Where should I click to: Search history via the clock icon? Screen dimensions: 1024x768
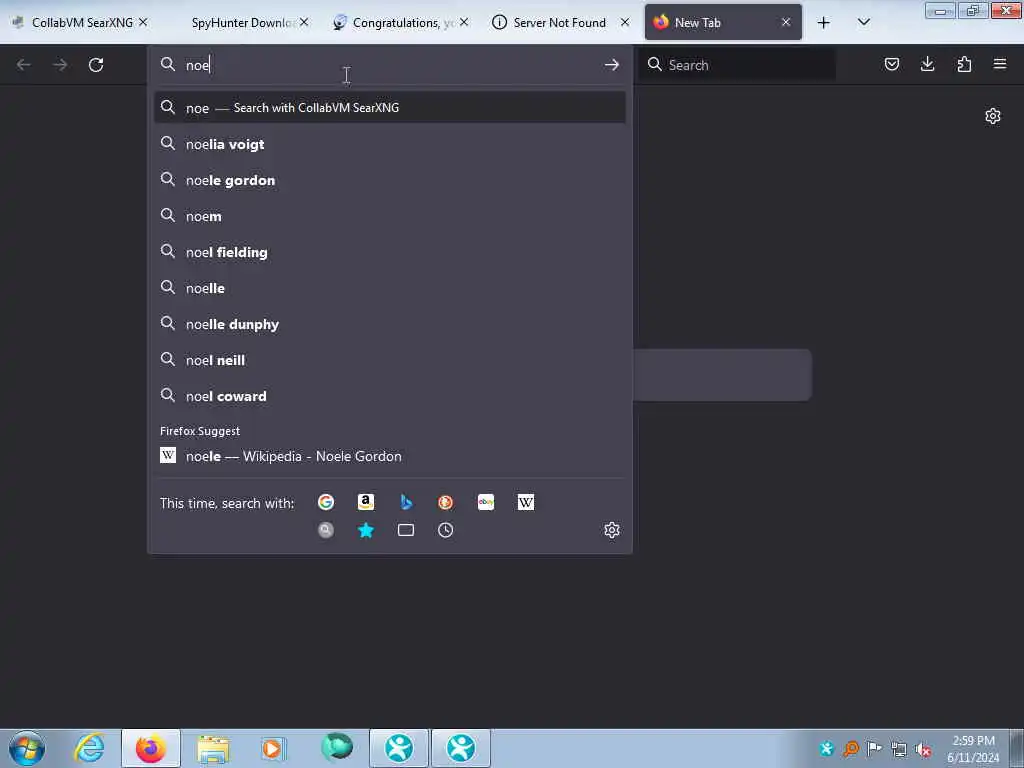click(445, 530)
